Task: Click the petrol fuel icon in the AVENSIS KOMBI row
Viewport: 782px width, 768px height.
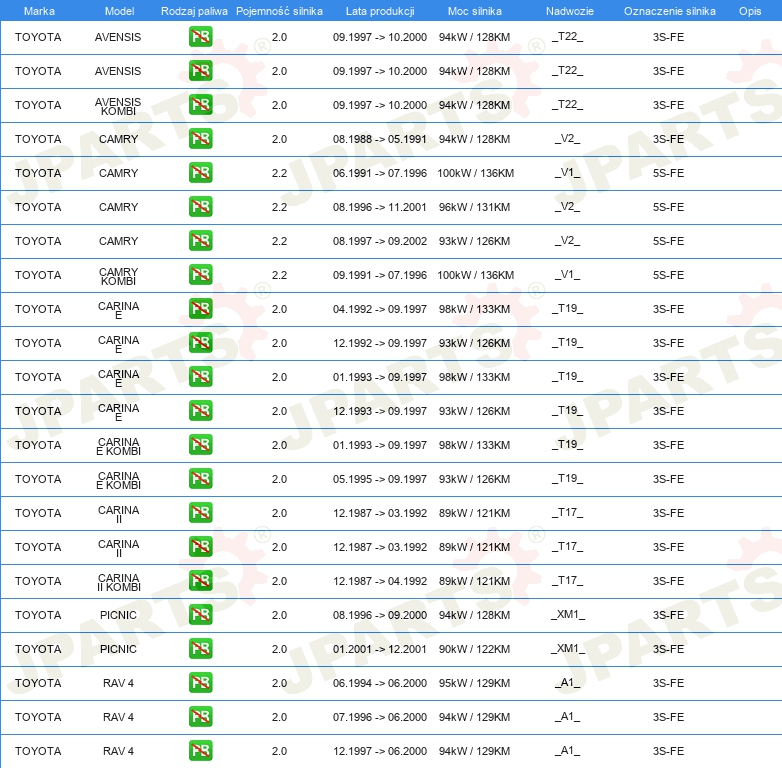Action: tap(200, 105)
